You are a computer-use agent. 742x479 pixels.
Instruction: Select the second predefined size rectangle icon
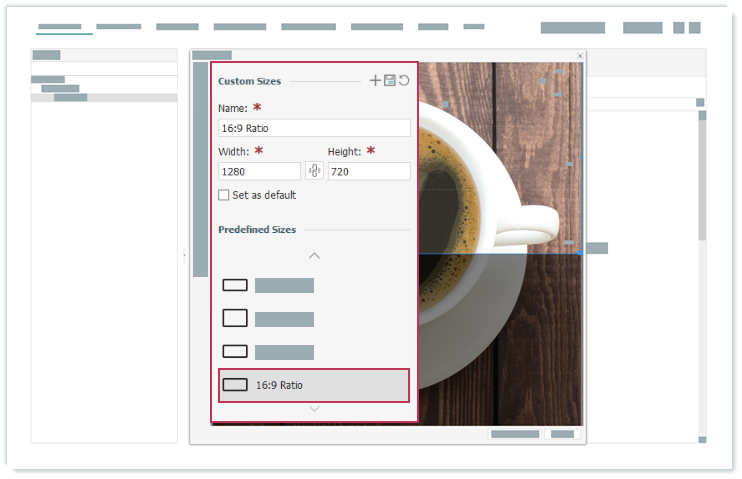tap(235, 319)
